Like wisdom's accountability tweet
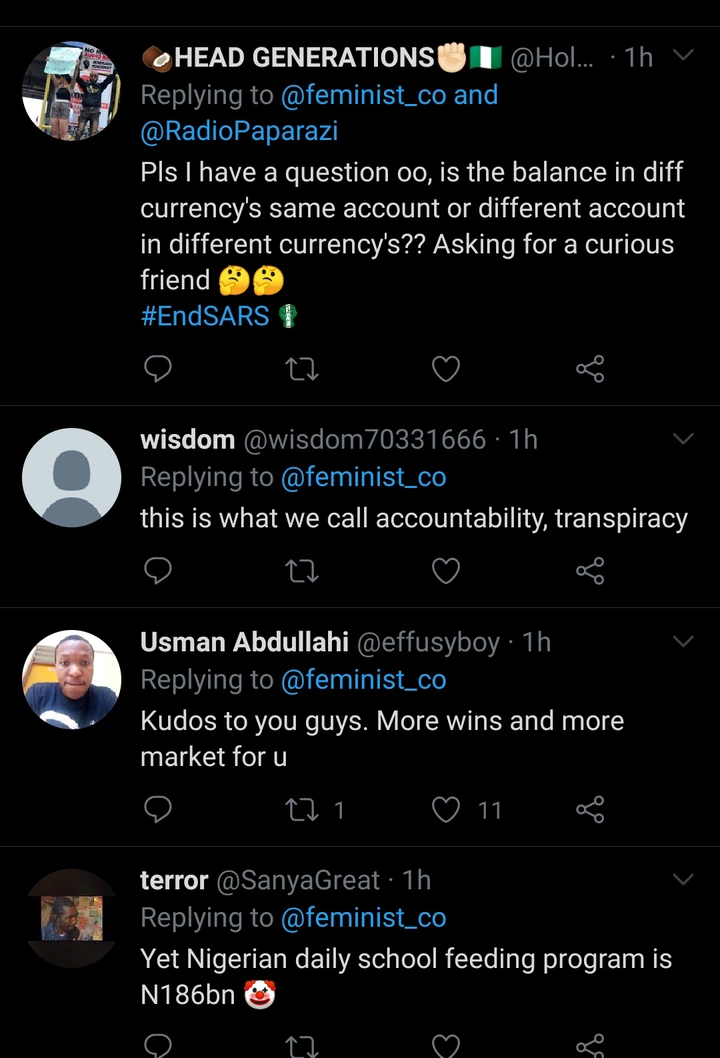The height and width of the screenshot is (1058, 720). click(445, 570)
